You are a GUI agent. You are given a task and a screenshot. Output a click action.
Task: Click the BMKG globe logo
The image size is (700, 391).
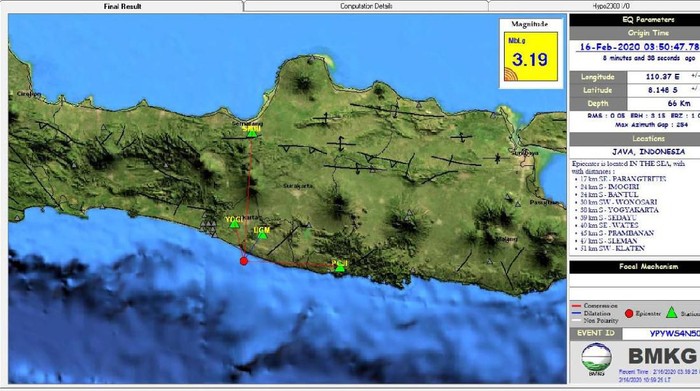[596, 358]
